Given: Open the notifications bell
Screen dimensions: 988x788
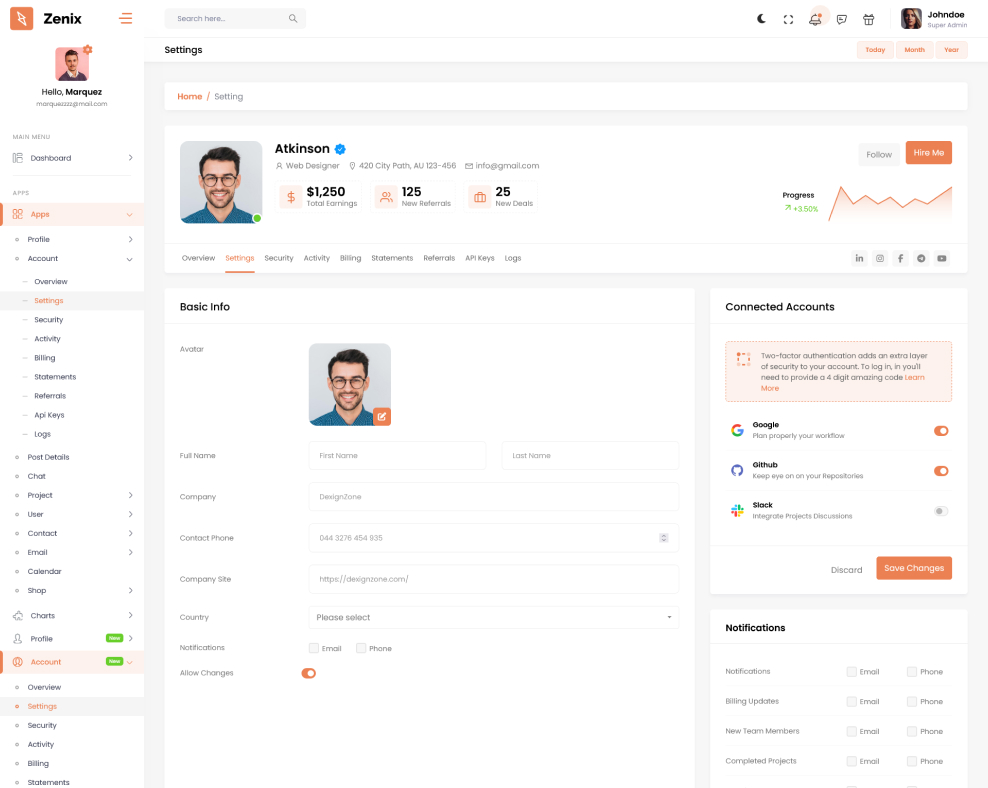Looking at the screenshot, I should coord(815,19).
